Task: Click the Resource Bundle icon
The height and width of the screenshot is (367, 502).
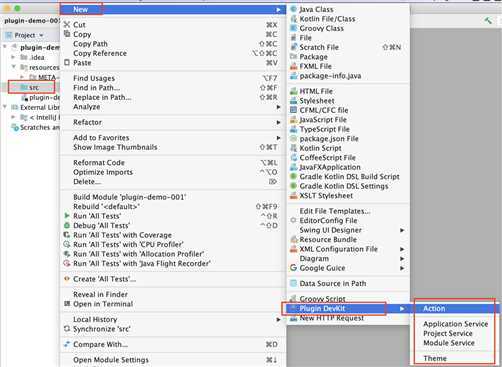Action: (x=294, y=239)
